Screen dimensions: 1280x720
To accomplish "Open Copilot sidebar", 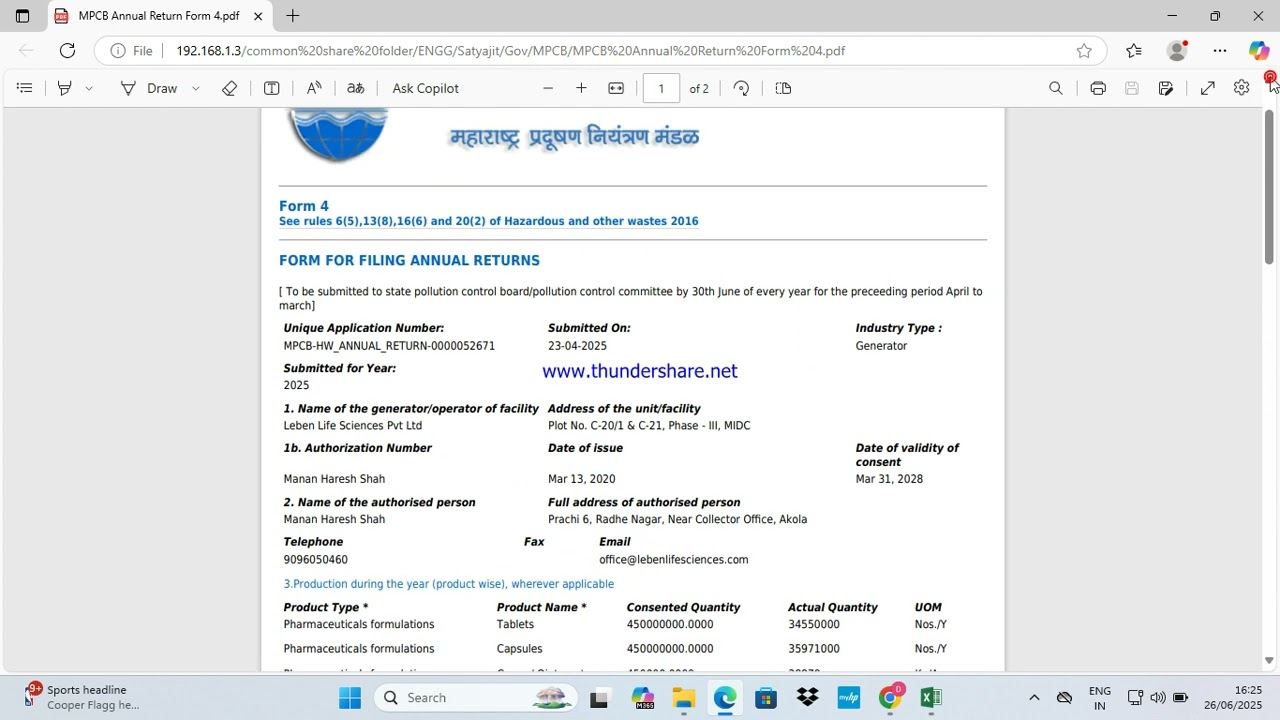I will 1259,51.
